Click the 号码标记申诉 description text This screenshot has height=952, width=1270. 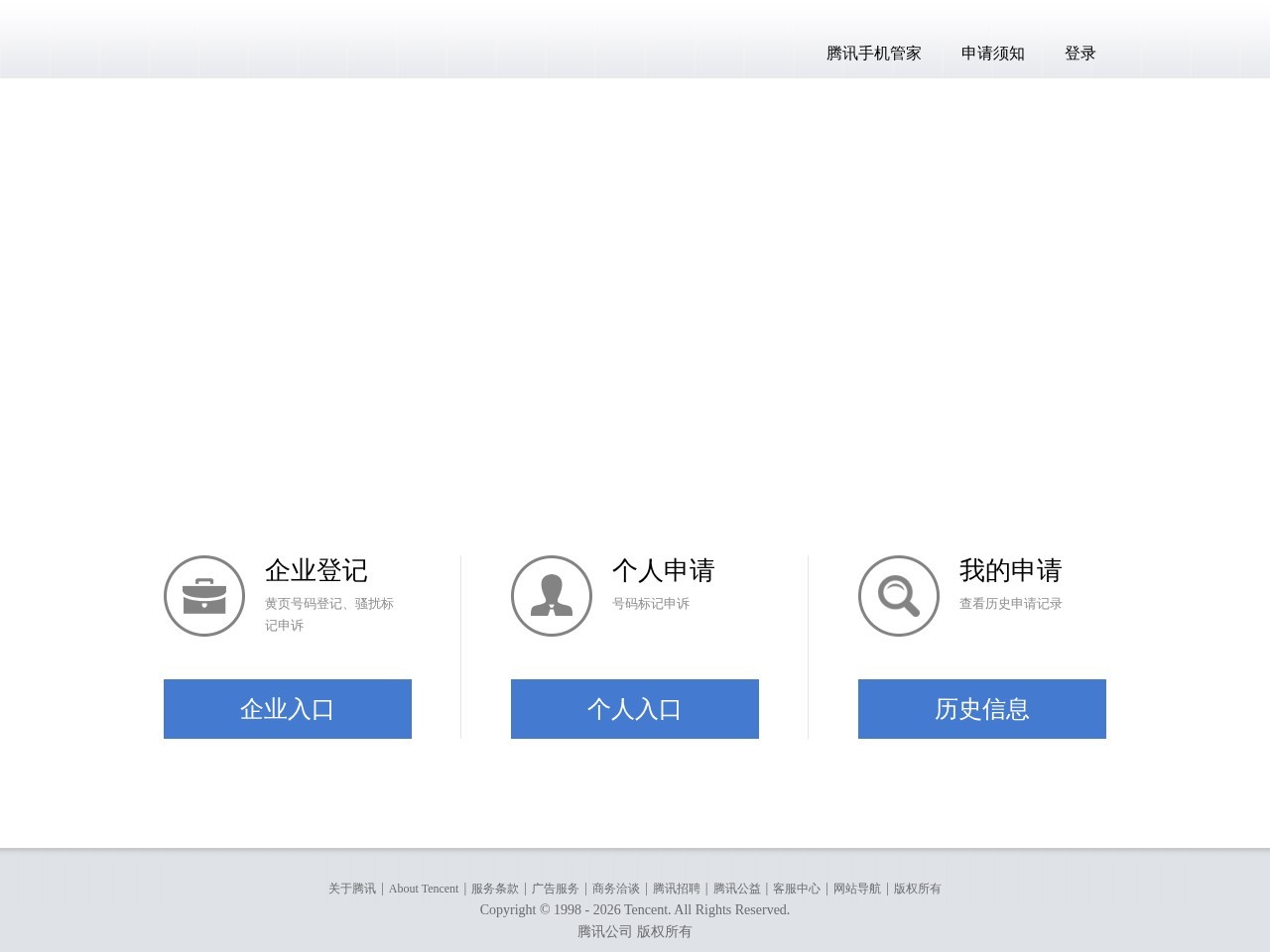tap(651, 603)
